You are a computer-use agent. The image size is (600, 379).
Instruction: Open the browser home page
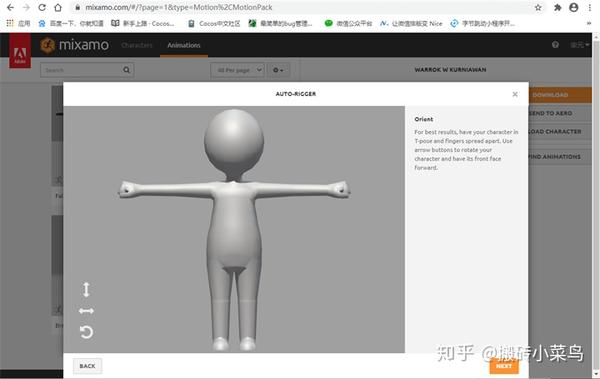(x=58, y=7)
